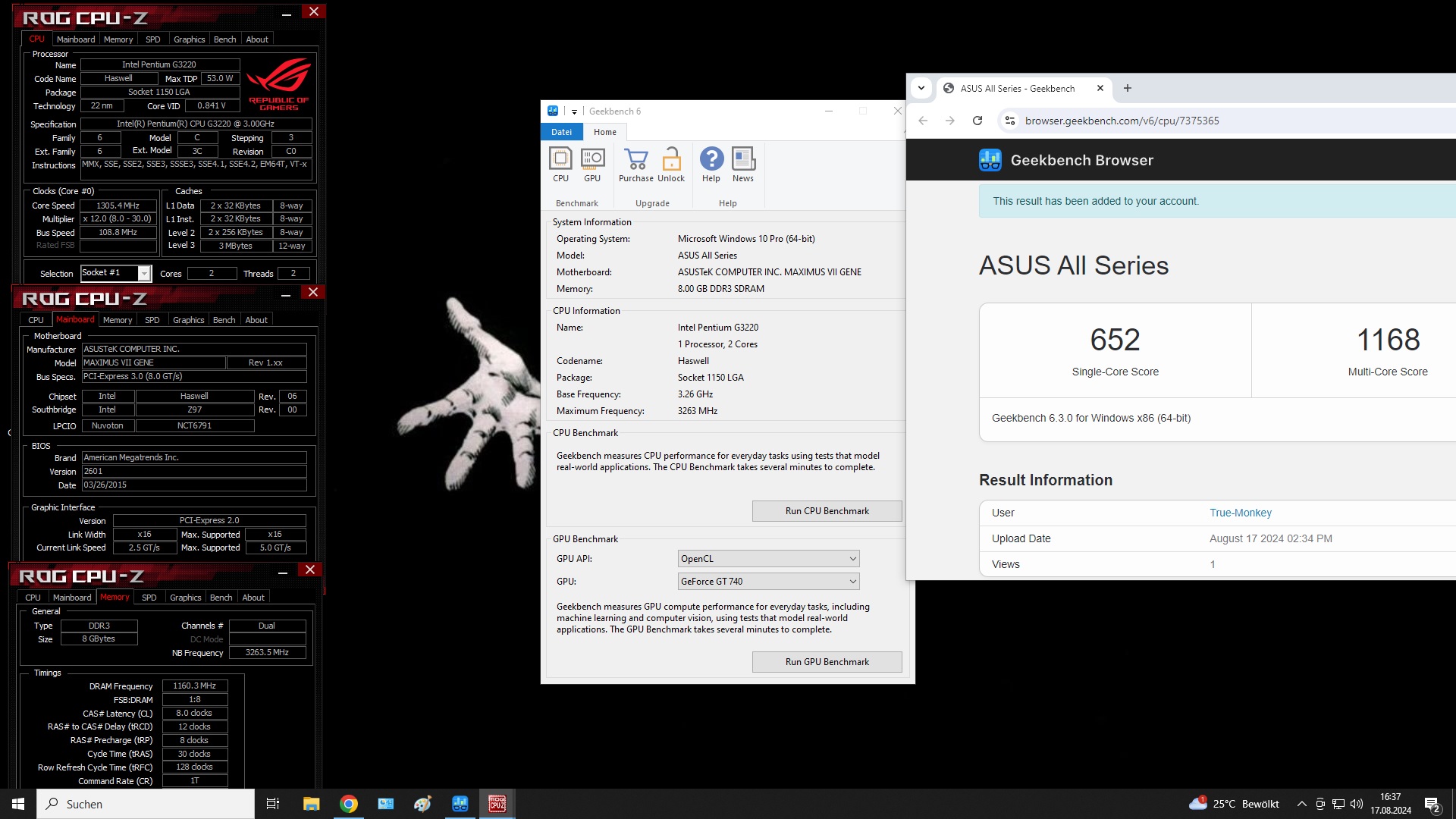The width and height of the screenshot is (1456, 819).
Task: Open Bench tab in top CPU-Z window
Action: tap(225, 39)
